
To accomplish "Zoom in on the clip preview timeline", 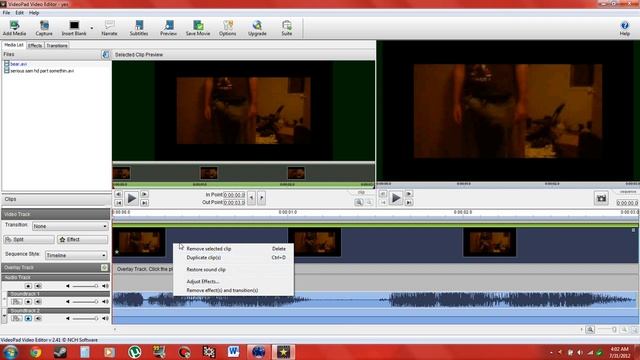I will [359, 202].
